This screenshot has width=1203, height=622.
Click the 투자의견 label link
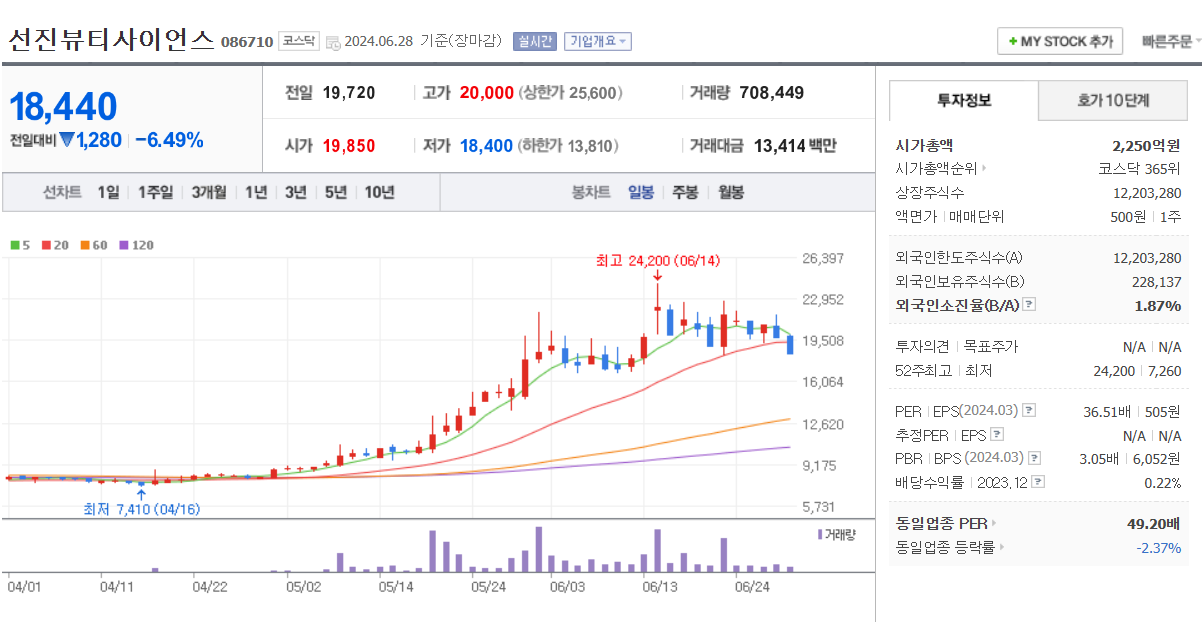coord(924,347)
